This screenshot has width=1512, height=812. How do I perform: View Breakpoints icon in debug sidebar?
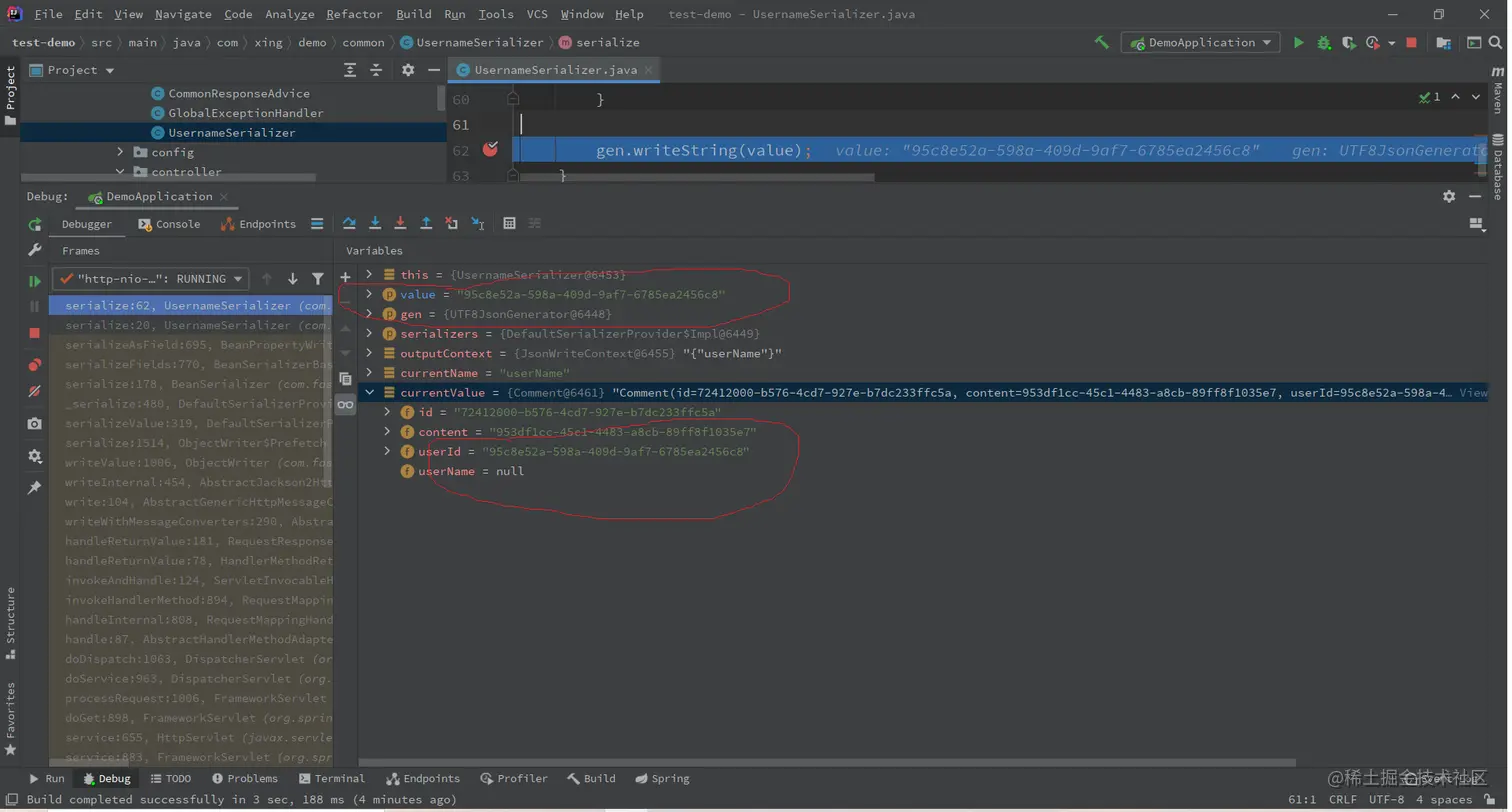[x=35, y=365]
